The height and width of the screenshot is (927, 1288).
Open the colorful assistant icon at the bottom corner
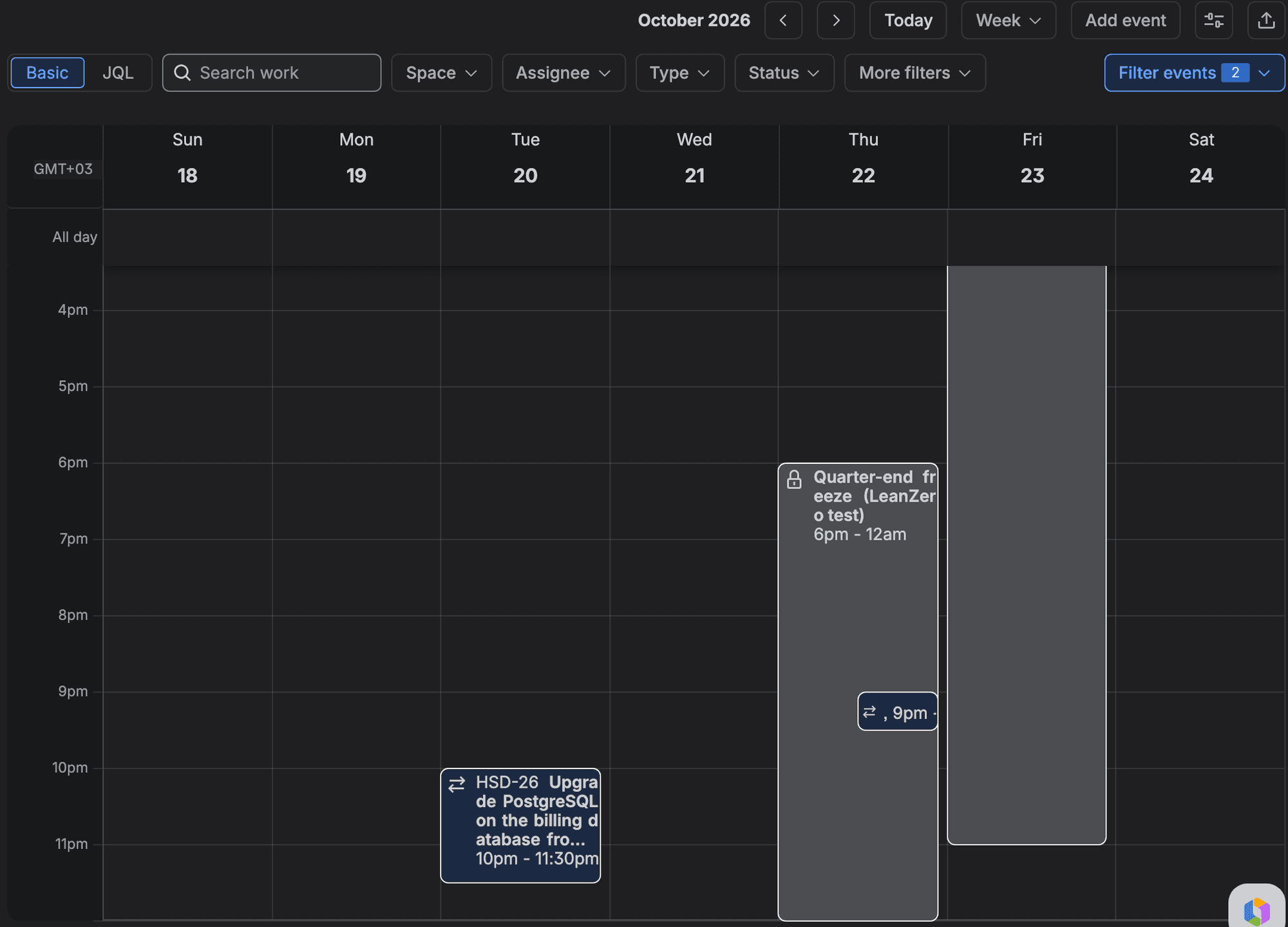(1256, 911)
